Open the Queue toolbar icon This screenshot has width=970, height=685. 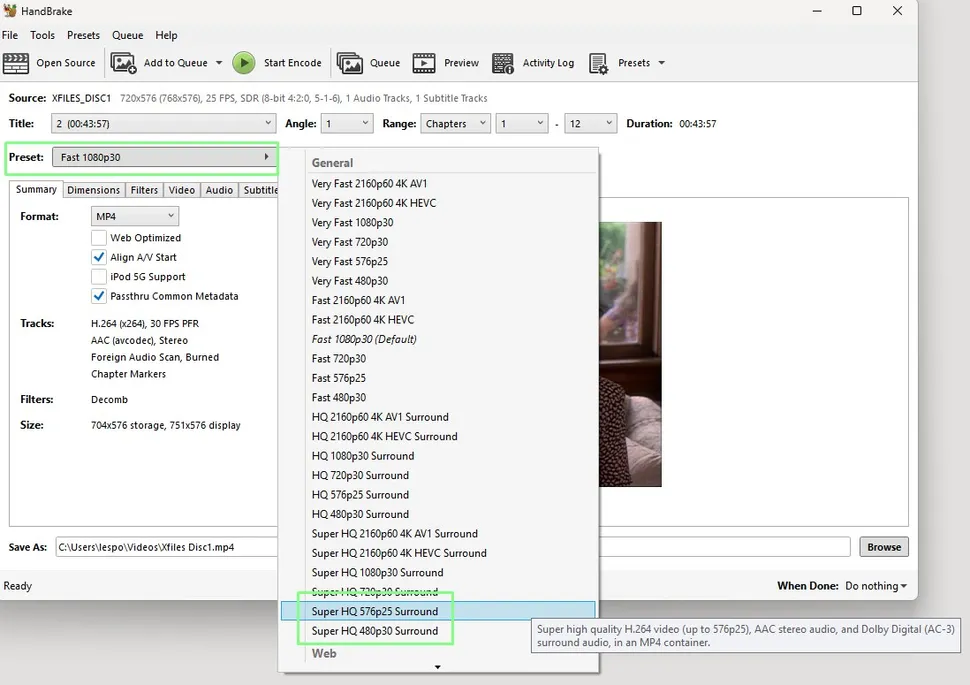[x=350, y=63]
